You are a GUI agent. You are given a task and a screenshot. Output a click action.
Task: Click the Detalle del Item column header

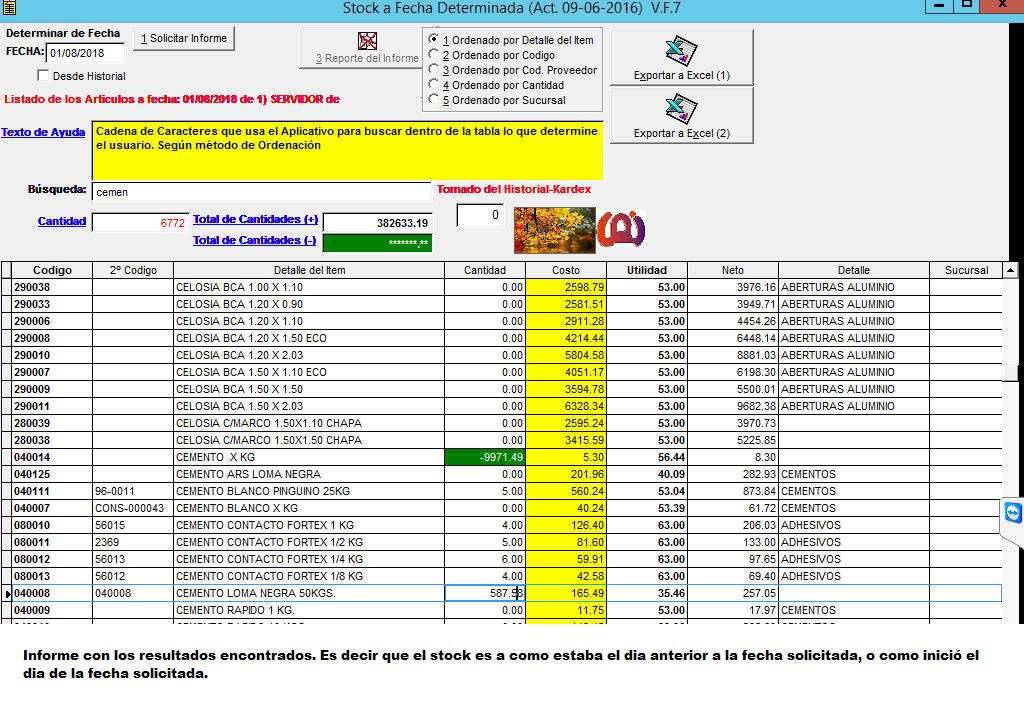309,270
